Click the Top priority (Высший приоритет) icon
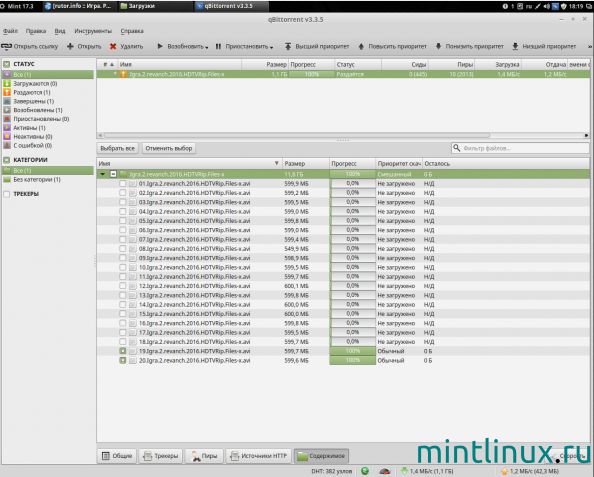This screenshot has width=594, height=477. tap(288, 46)
